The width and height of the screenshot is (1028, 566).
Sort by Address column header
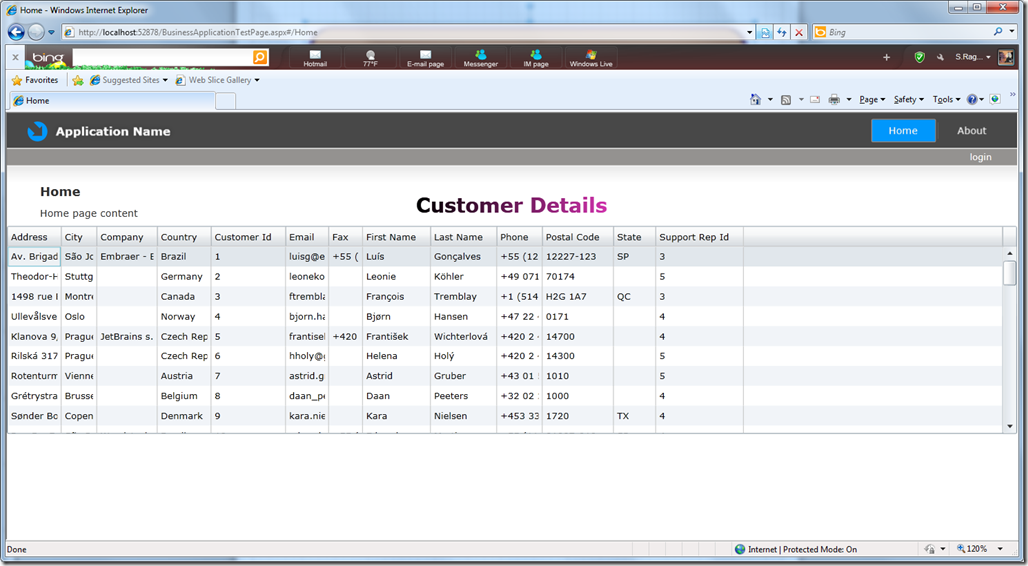point(34,237)
